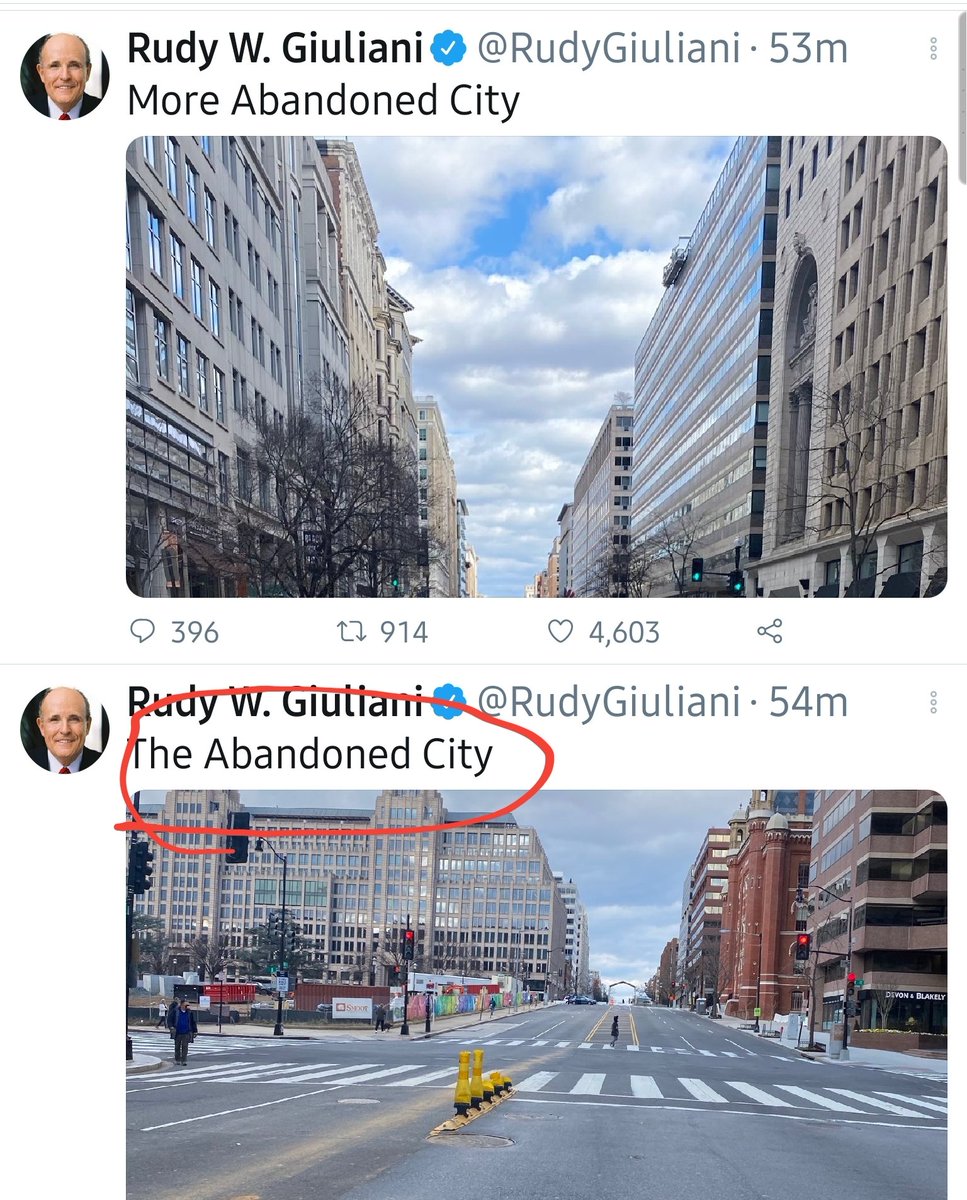Reply to the More Abandoned City tweet
Image resolution: width=967 pixels, height=1200 pixels.
(x=145, y=631)
